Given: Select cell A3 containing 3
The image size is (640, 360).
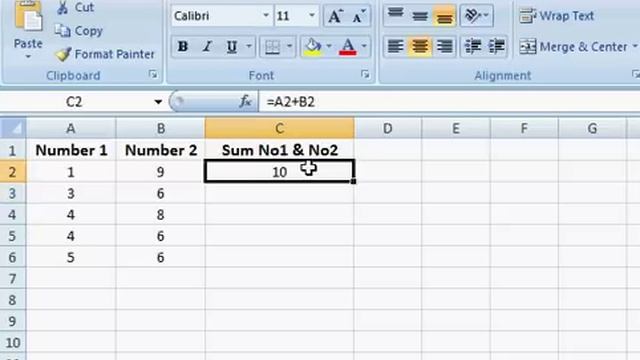Looking at the screenshot, I should click(71, 193).
